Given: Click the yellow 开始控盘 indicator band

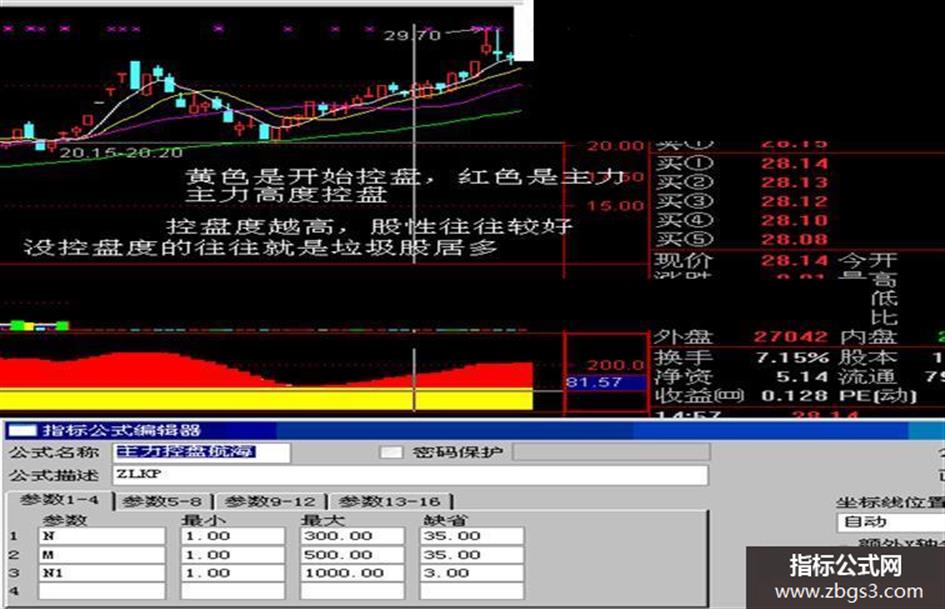Looking at the screenshot, I should [266, 400].
